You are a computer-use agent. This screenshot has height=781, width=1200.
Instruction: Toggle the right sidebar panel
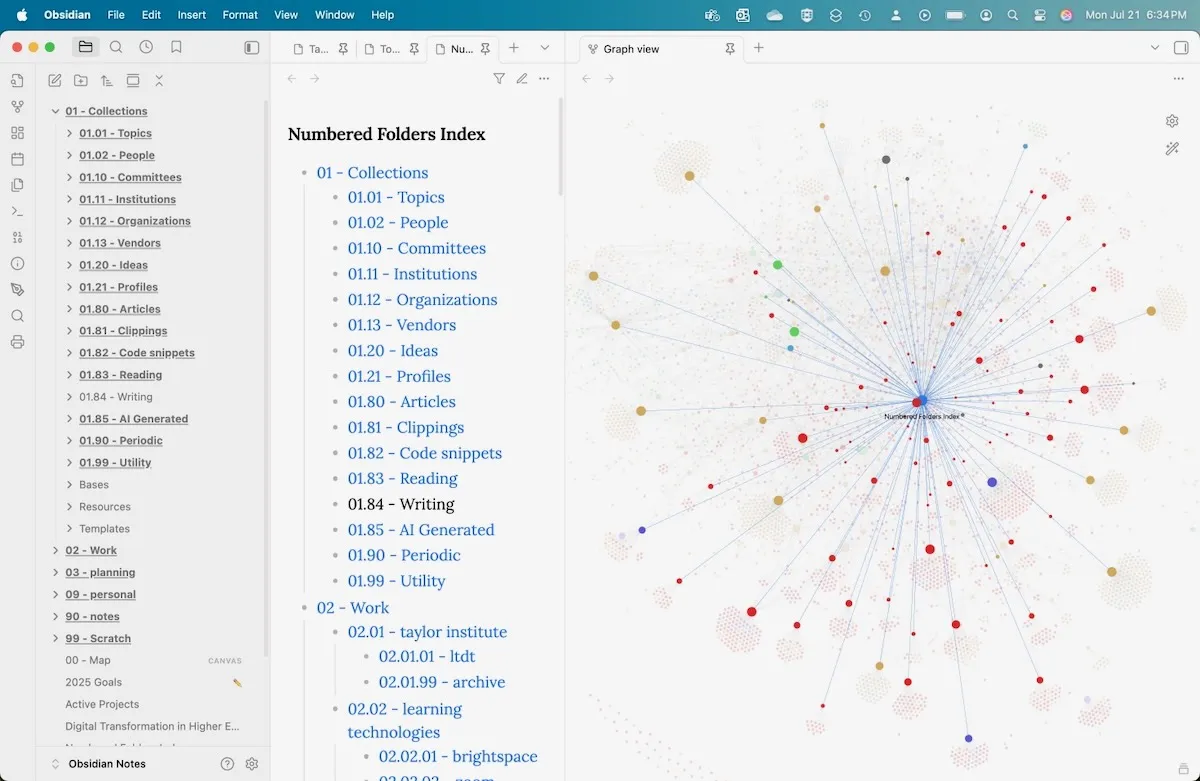pyautogui.click(x=1181, y=48)
